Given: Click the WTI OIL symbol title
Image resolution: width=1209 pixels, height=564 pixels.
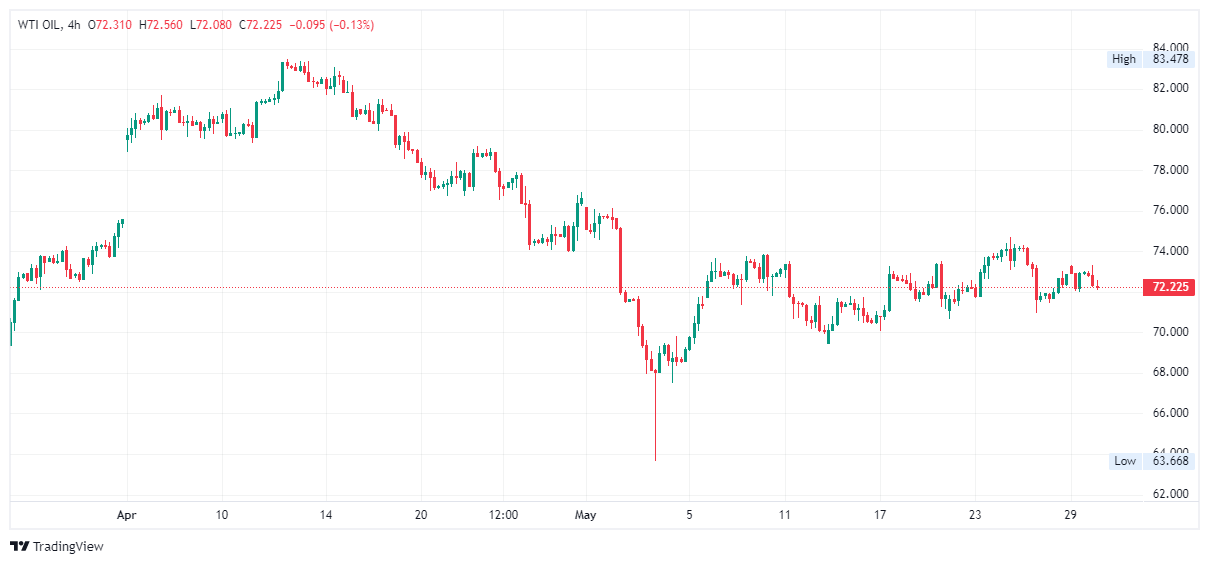Looking at the screenshot, I should pyautogui.click(x=40, y=24).
